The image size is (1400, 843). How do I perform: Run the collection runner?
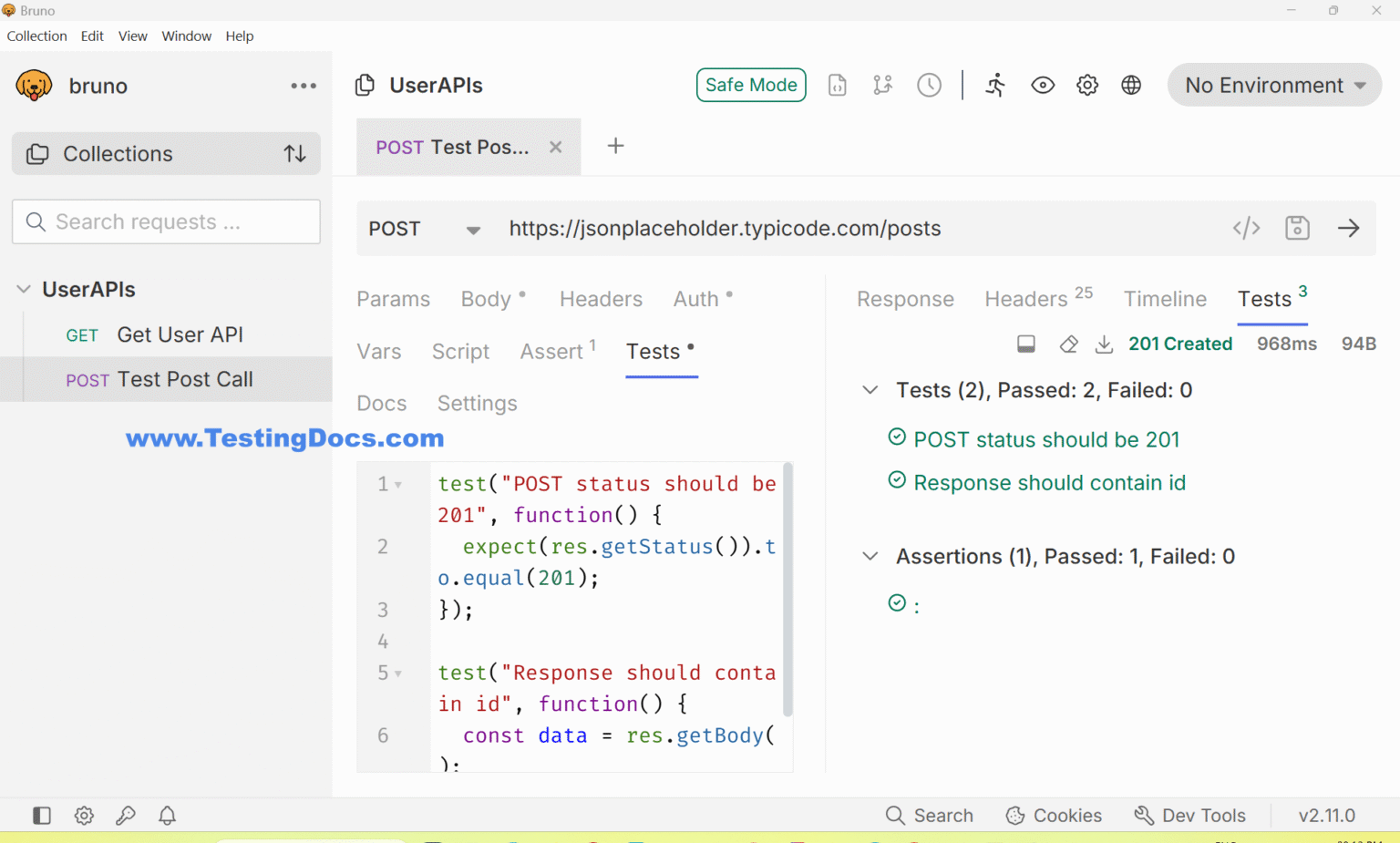[995, 85]
